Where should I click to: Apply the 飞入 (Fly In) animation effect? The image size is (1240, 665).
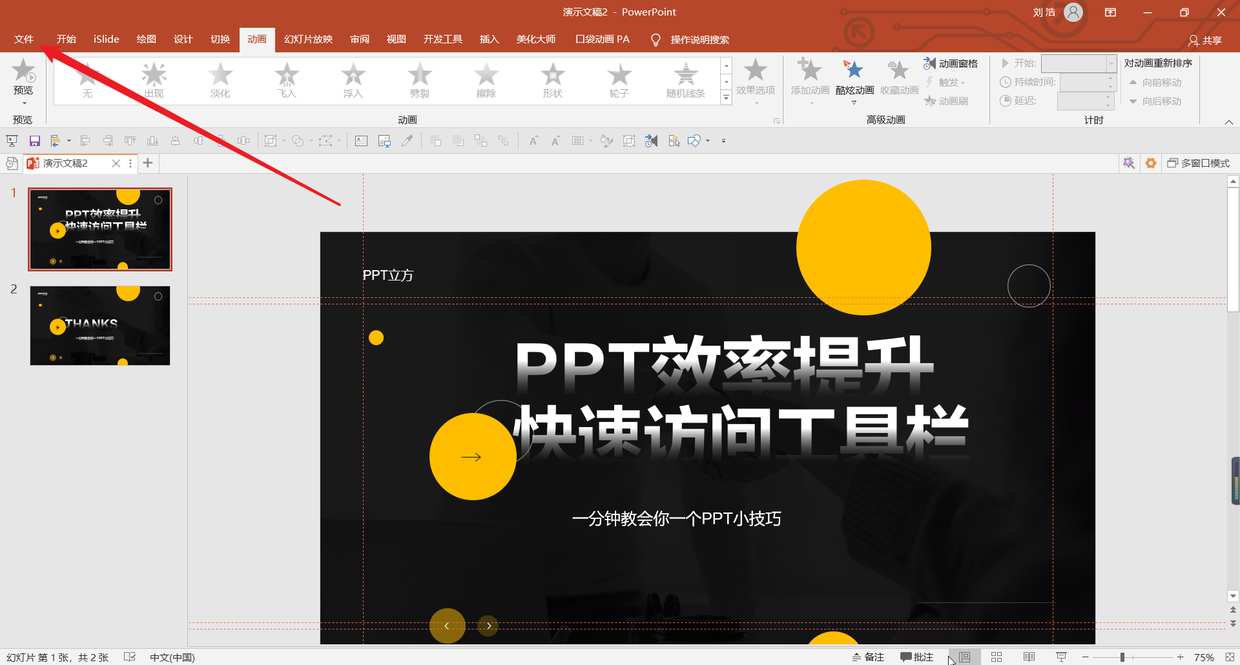(x=287, y=80)
